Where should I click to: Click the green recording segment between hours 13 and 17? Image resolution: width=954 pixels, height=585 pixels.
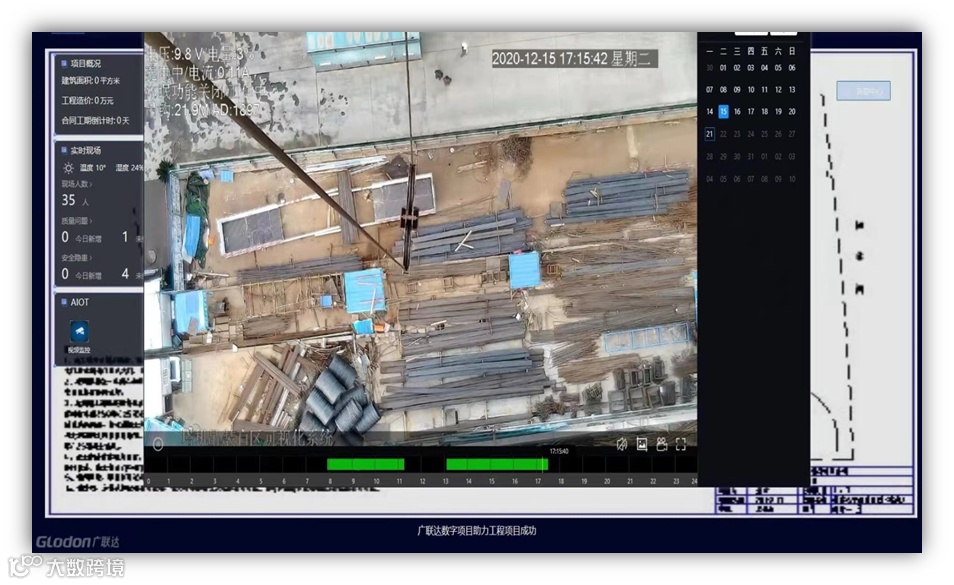coord(497,465)
